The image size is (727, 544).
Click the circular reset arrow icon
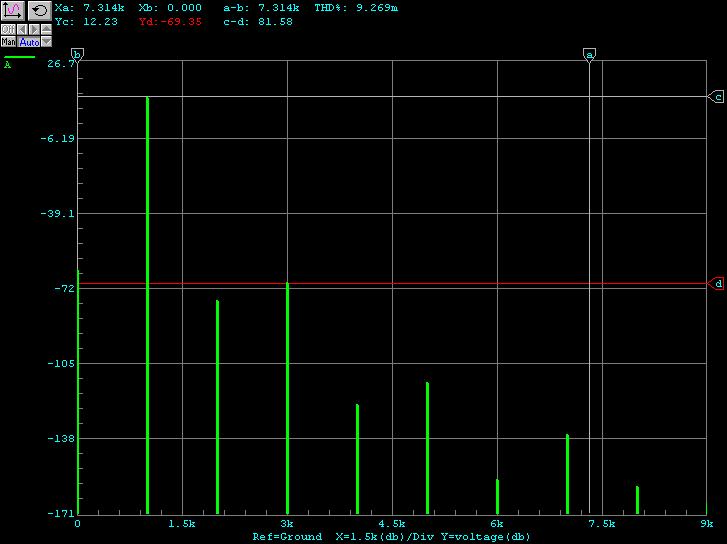pyautogui.click(x=40, y=11)
